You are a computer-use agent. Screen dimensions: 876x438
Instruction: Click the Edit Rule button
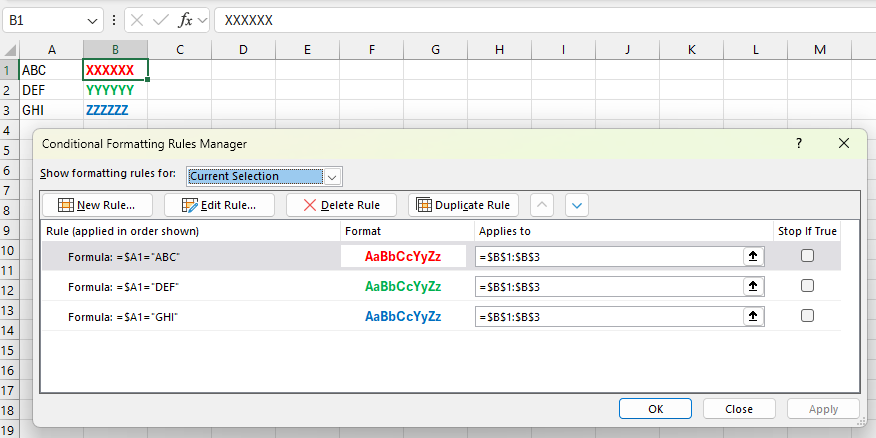tap(219, 205)
